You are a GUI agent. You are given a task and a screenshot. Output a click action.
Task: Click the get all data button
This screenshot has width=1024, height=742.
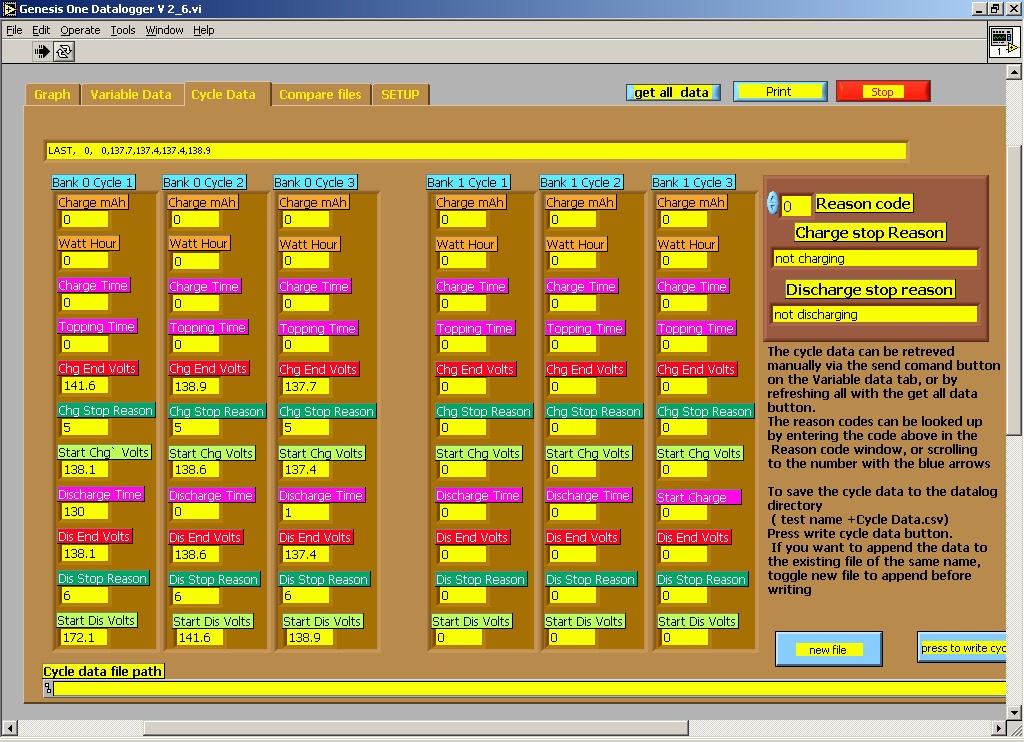673,93
